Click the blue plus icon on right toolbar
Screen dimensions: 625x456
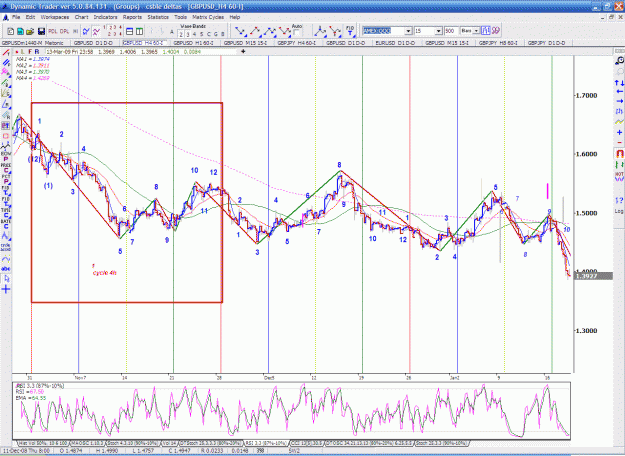click(619, 132)
